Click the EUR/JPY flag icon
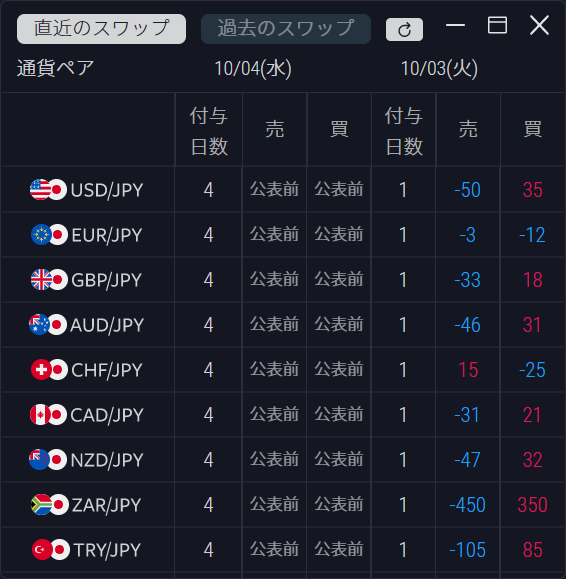This screenshot has height=579, width=566. point(49,235)
